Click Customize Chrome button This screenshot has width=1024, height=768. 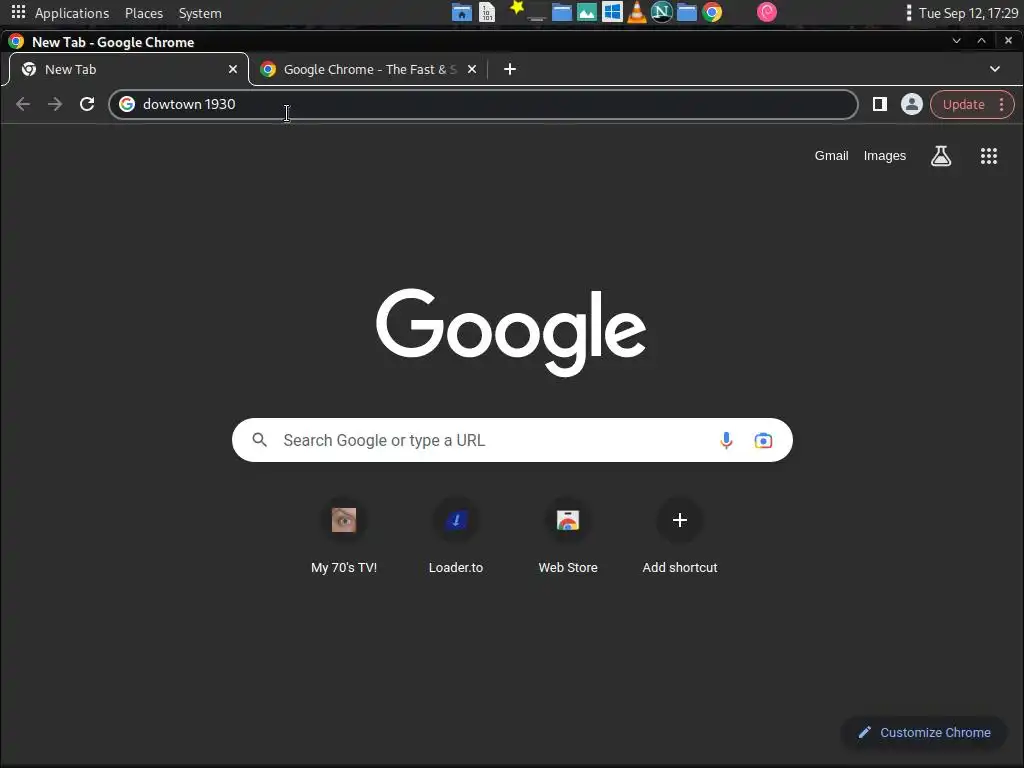pos(924,733)
